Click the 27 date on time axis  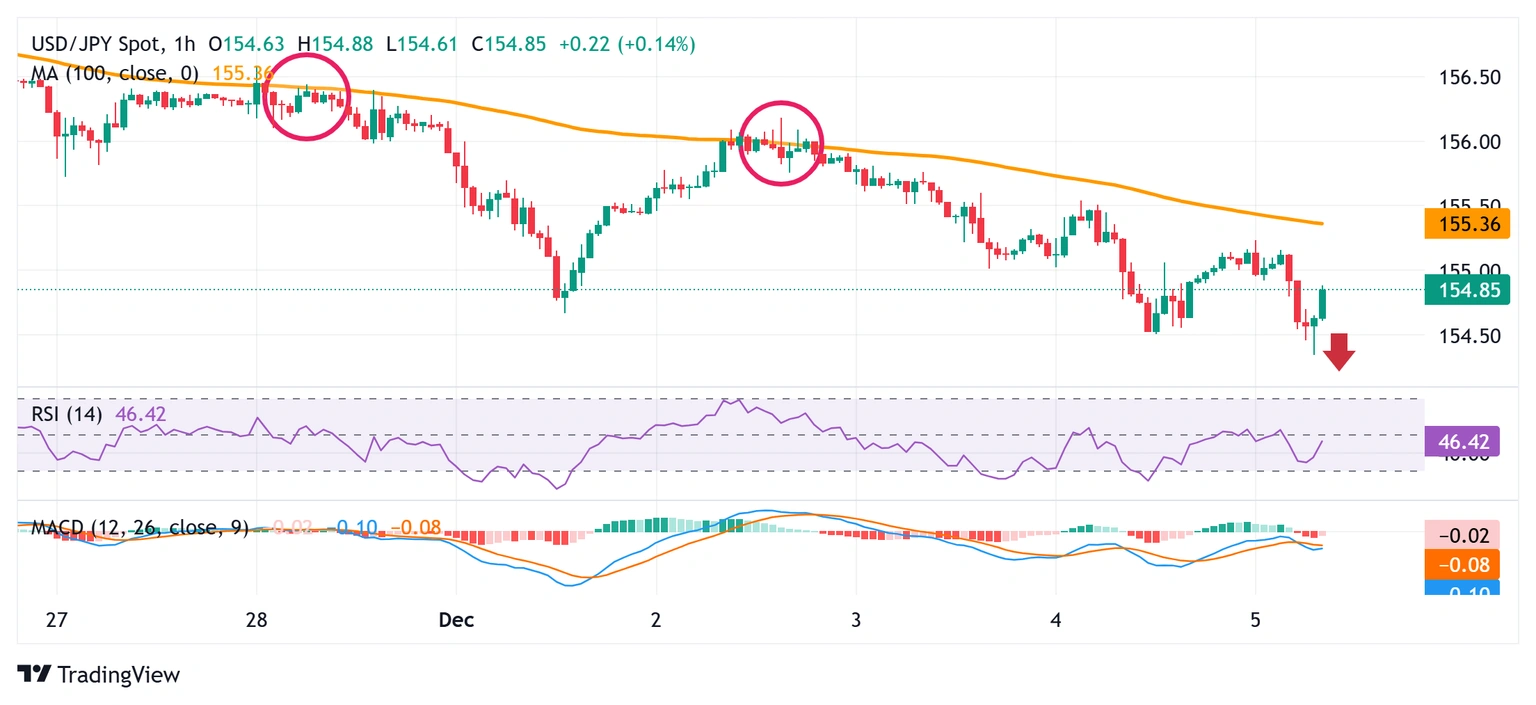coord(56,620)
